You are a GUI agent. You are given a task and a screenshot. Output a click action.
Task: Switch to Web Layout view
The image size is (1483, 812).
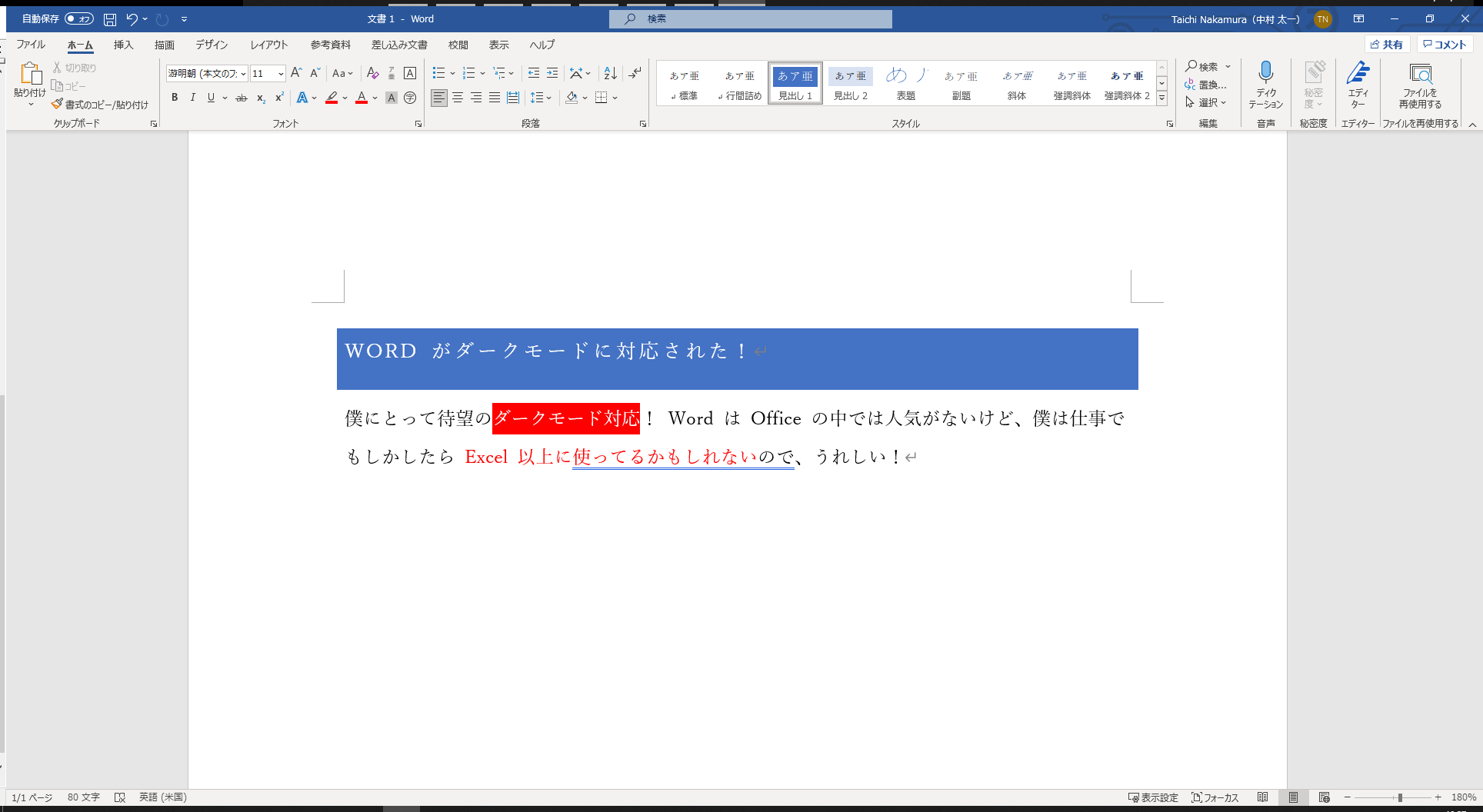click(1324, 797)
